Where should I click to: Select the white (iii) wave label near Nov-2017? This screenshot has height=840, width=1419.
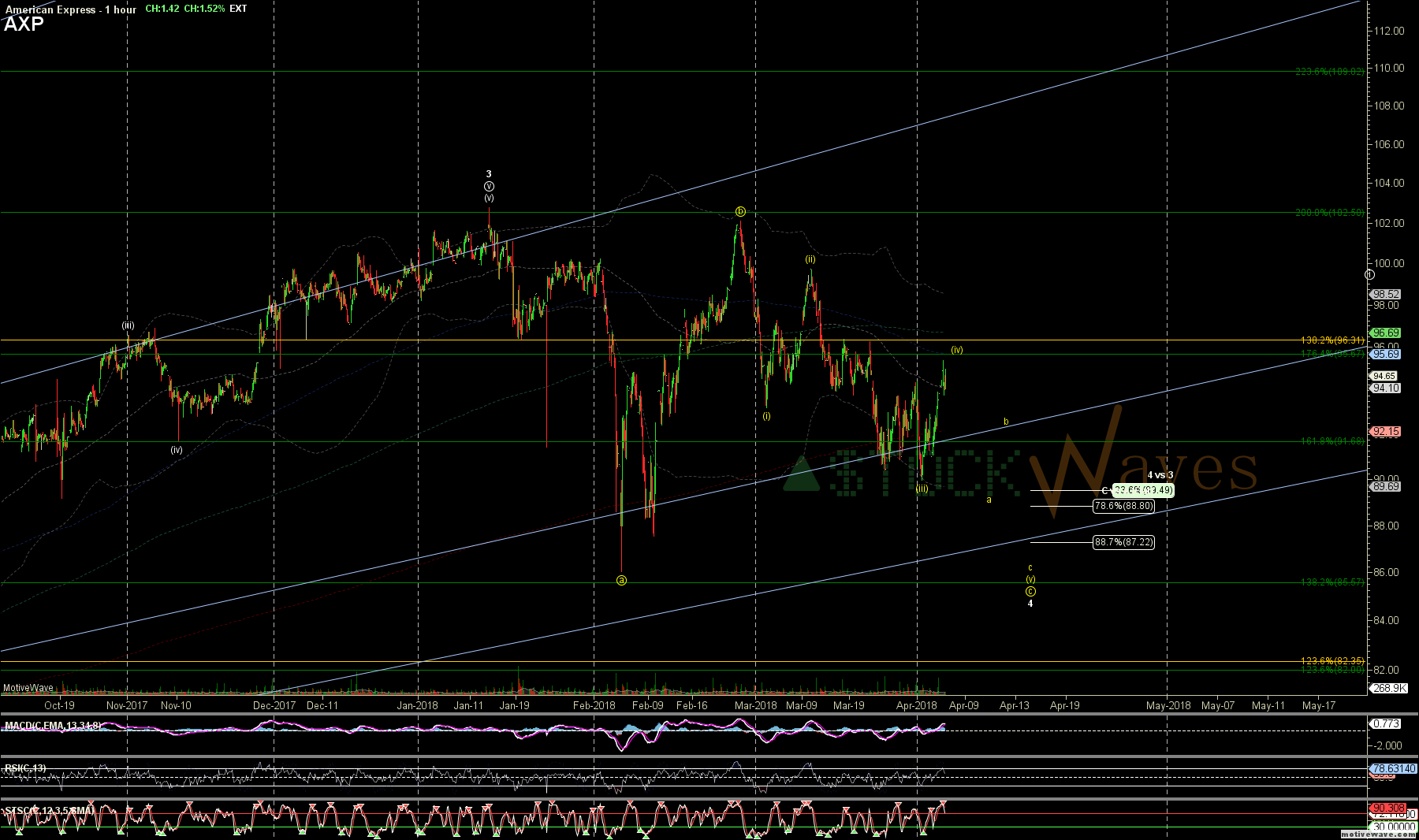tap(128, 325)
